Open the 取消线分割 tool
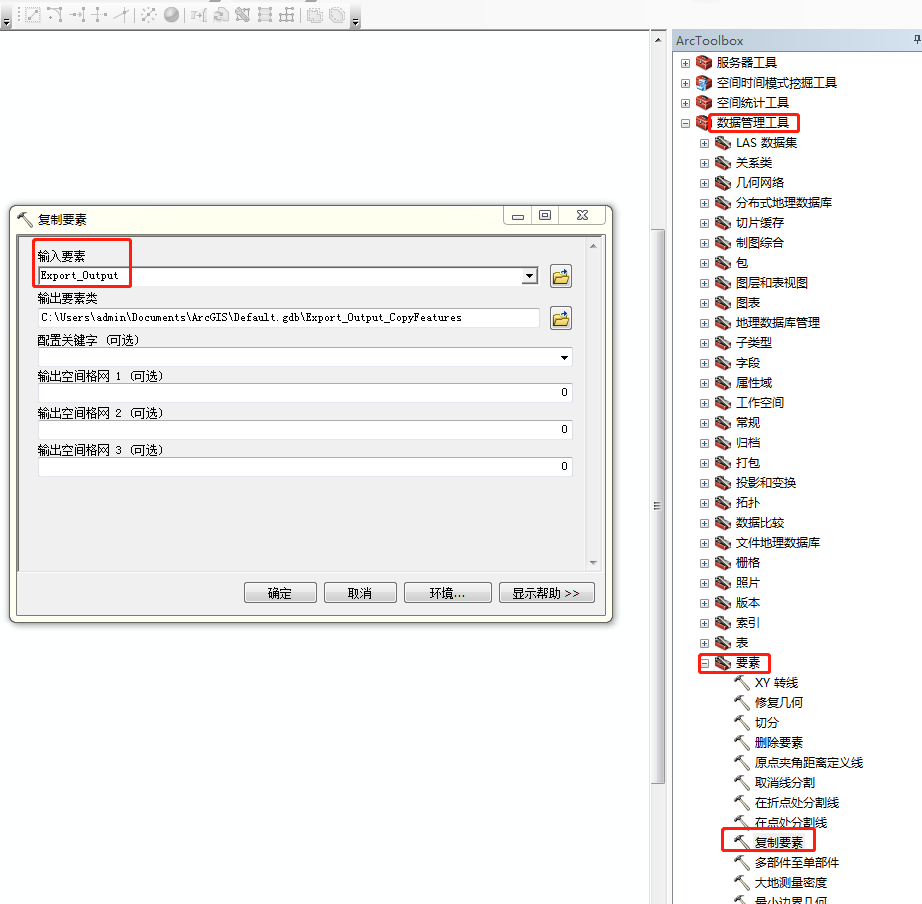This screenshot has width=922, height=904. coord(779,782)
